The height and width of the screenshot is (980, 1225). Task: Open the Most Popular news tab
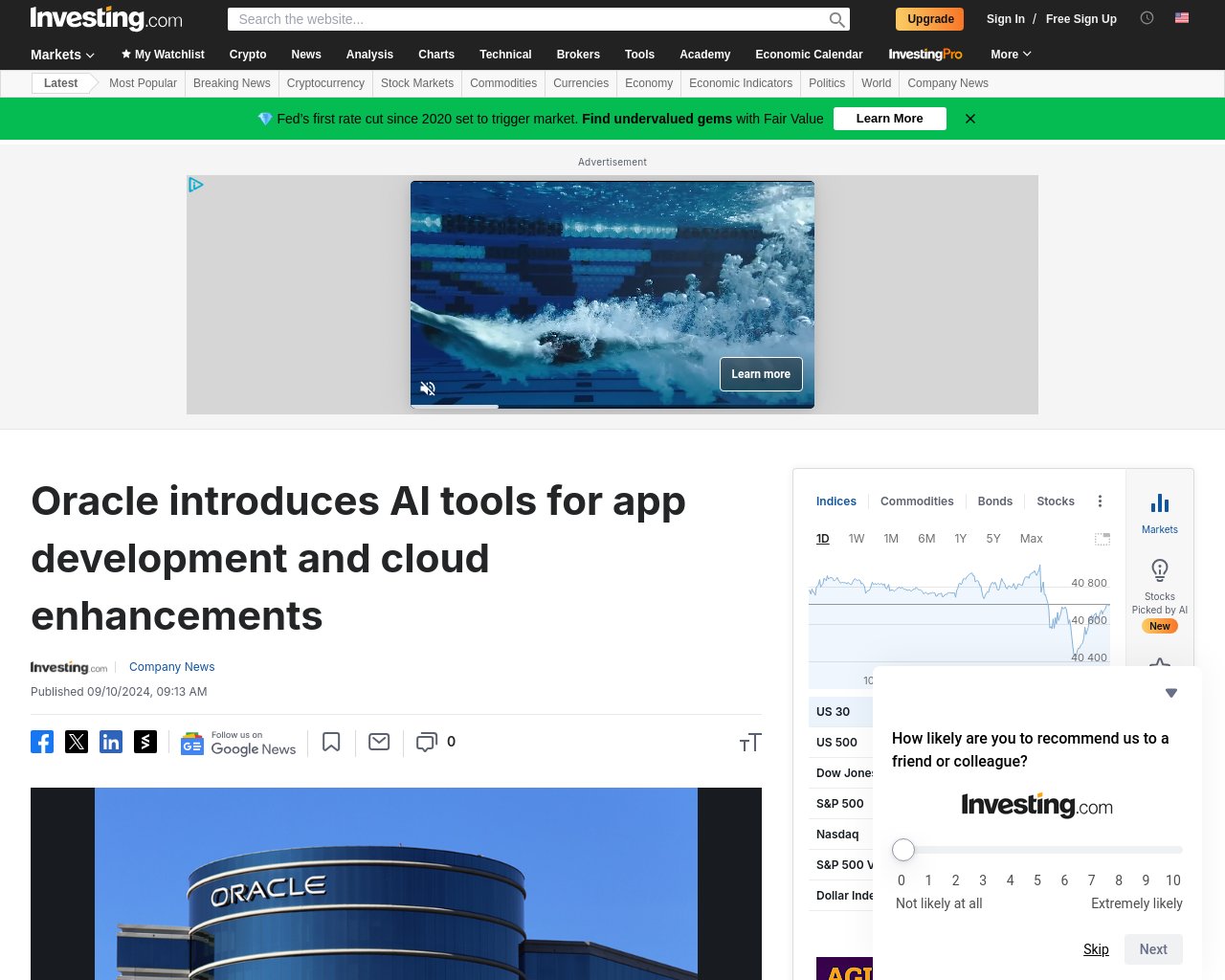(143, 83)
